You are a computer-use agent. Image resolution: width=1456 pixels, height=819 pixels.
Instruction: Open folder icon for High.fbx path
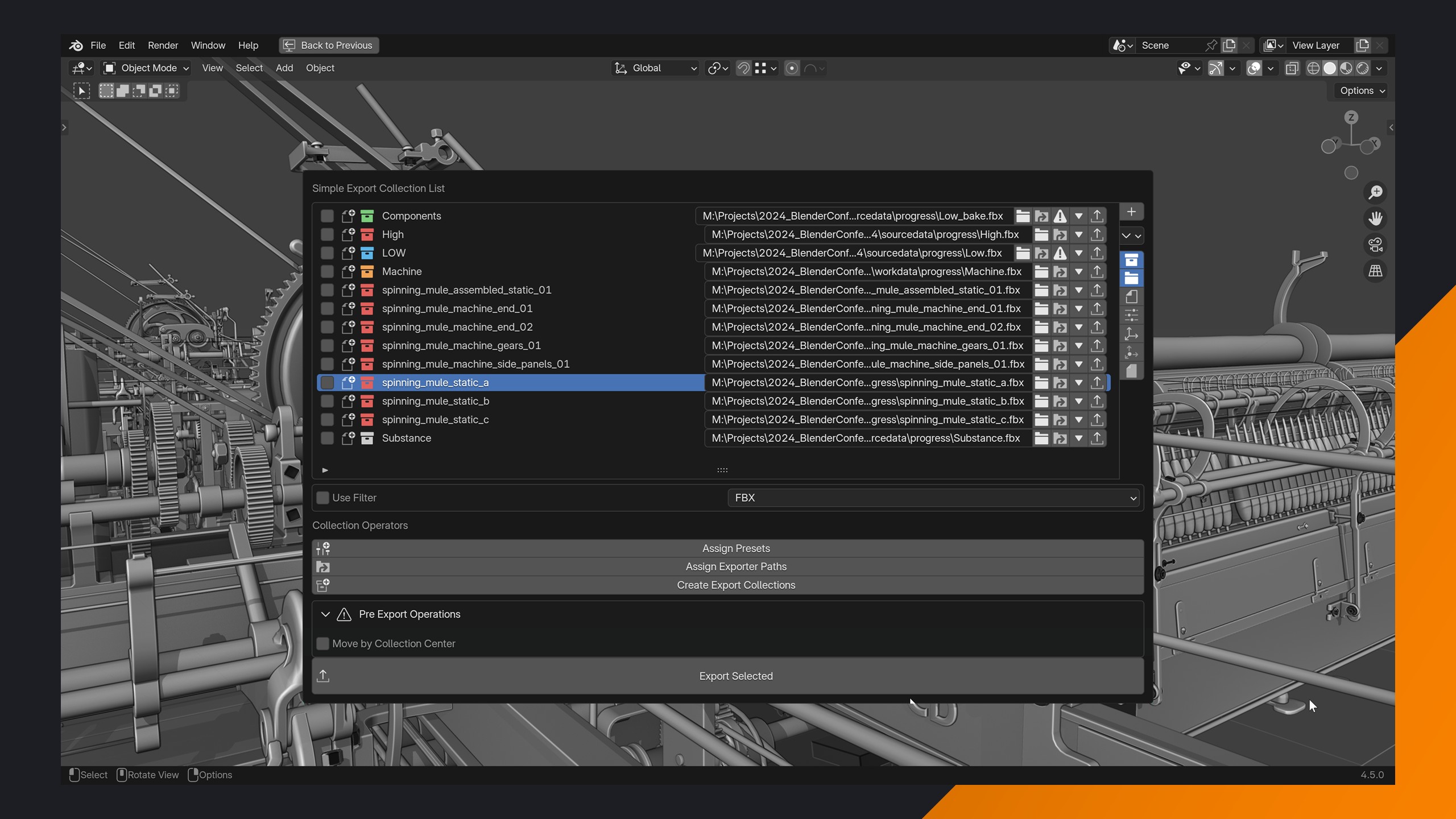click(x=1041, y=234)
